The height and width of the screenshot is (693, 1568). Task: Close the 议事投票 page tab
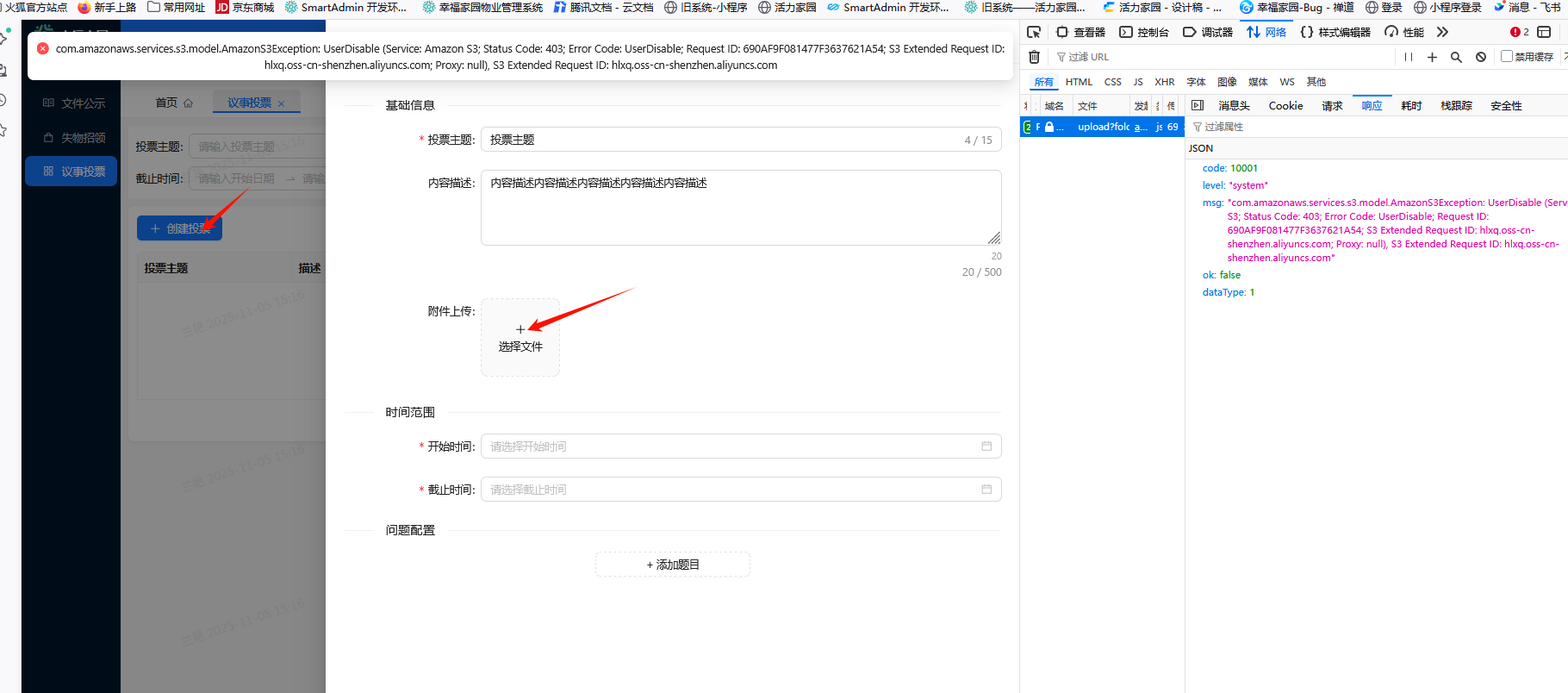coord(281,103)
